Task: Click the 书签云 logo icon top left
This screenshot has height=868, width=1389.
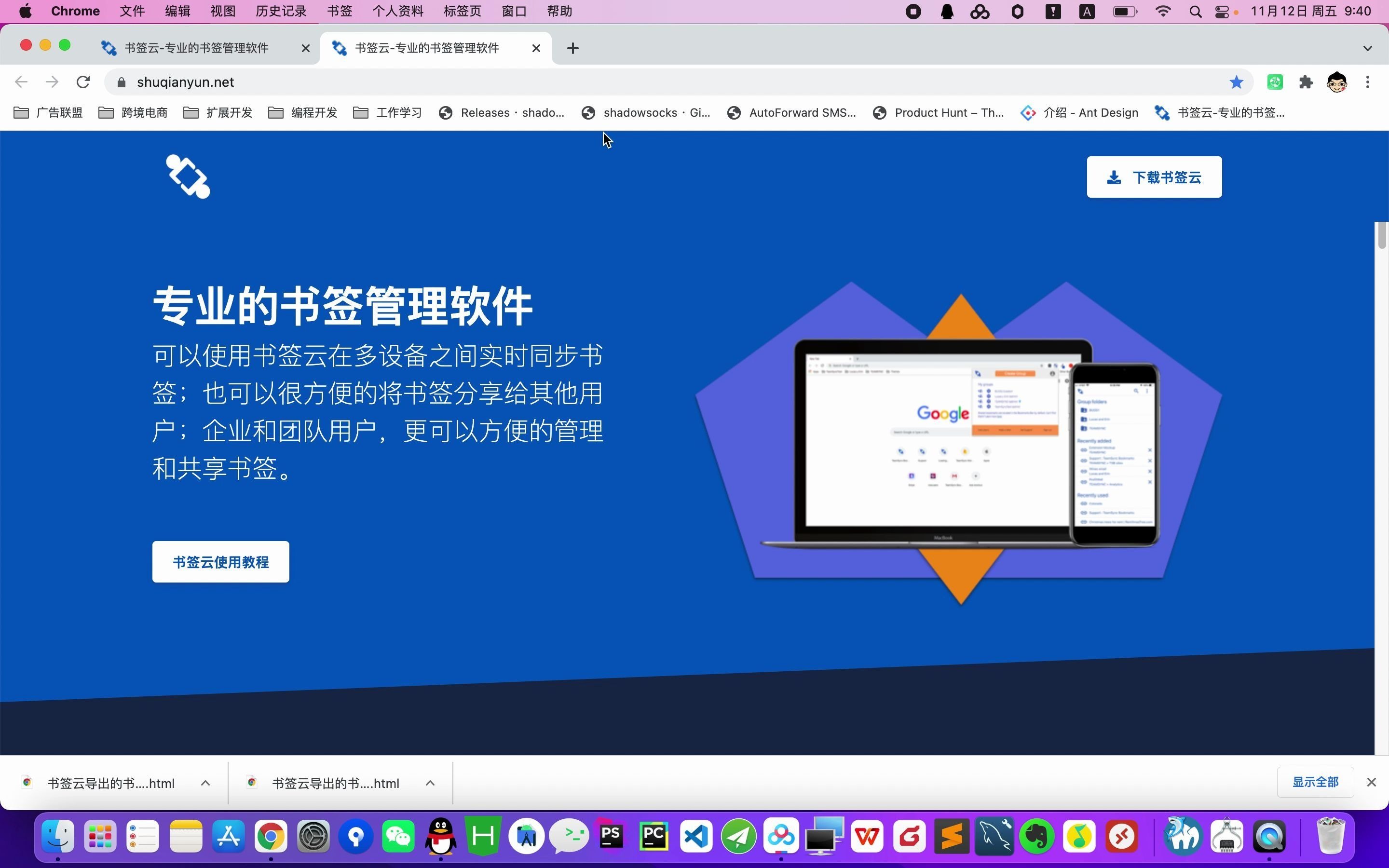Action: [x=187, y=178]
